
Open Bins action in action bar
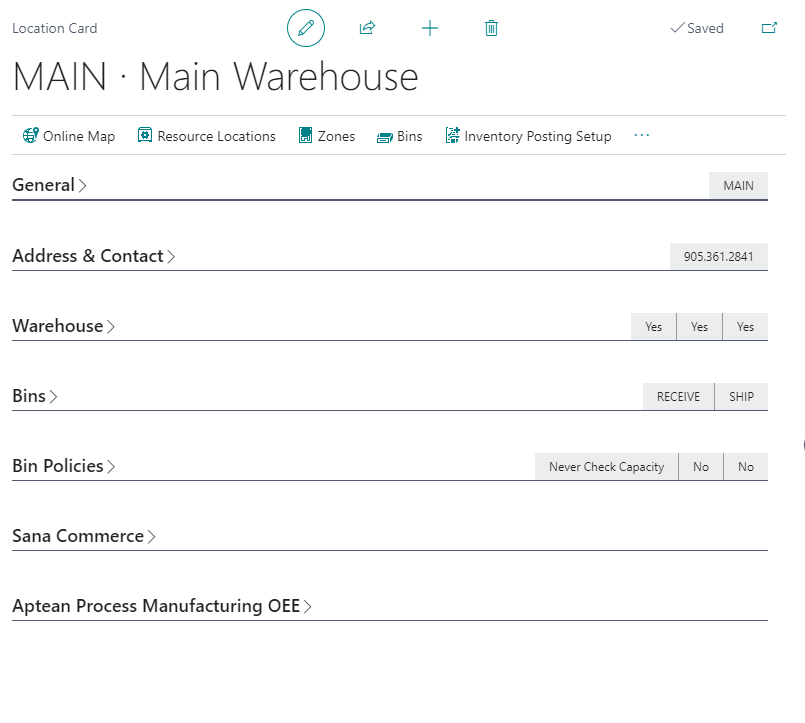pos(400,136)
